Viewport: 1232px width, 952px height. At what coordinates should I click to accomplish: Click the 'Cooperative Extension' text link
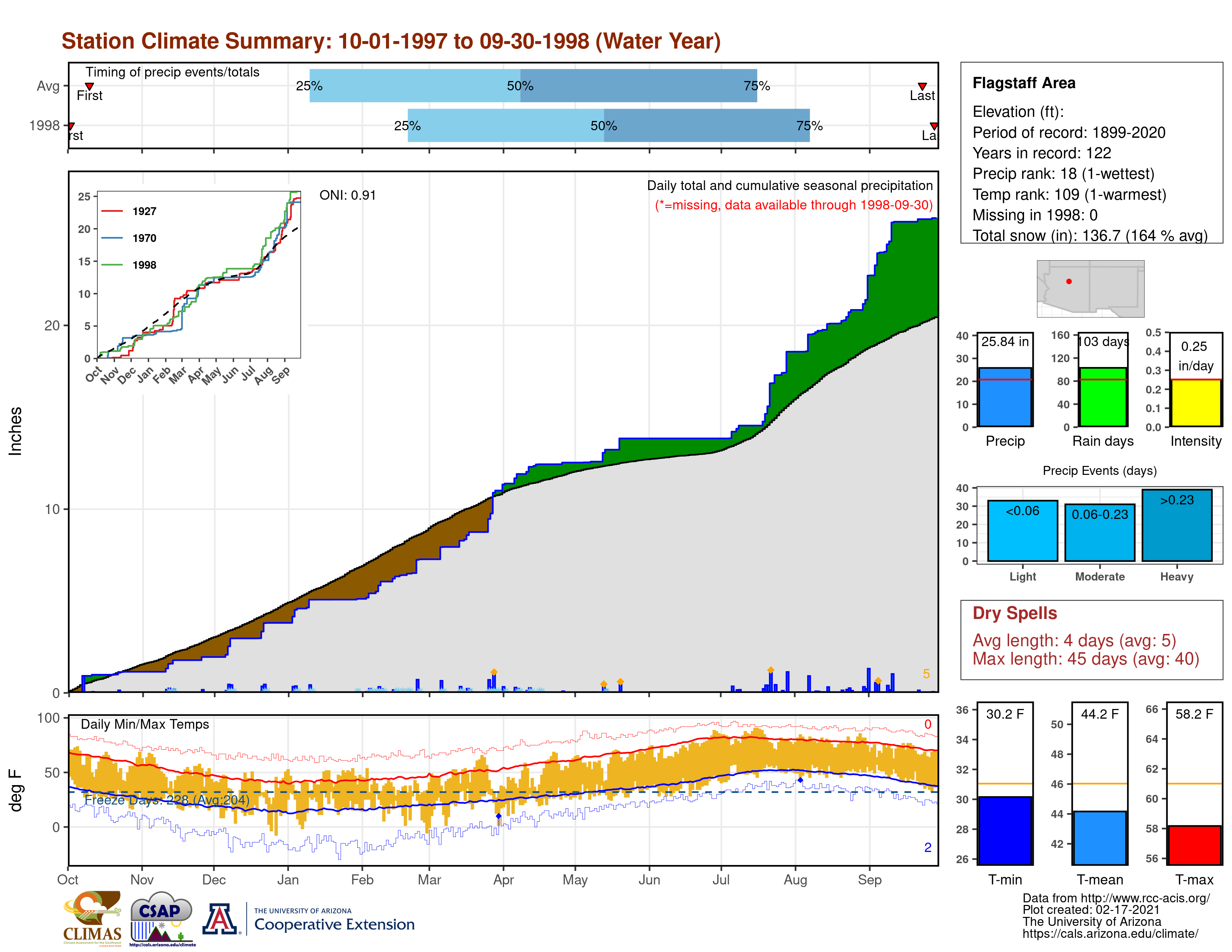tap(334, 924)
